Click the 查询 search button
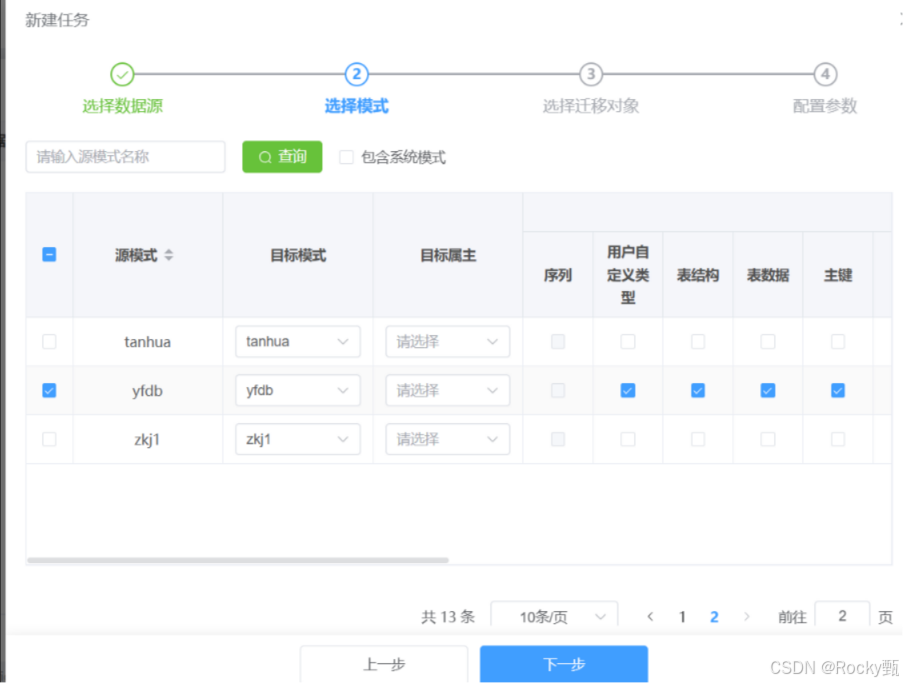903x683 pixels. tap(282, 157)
